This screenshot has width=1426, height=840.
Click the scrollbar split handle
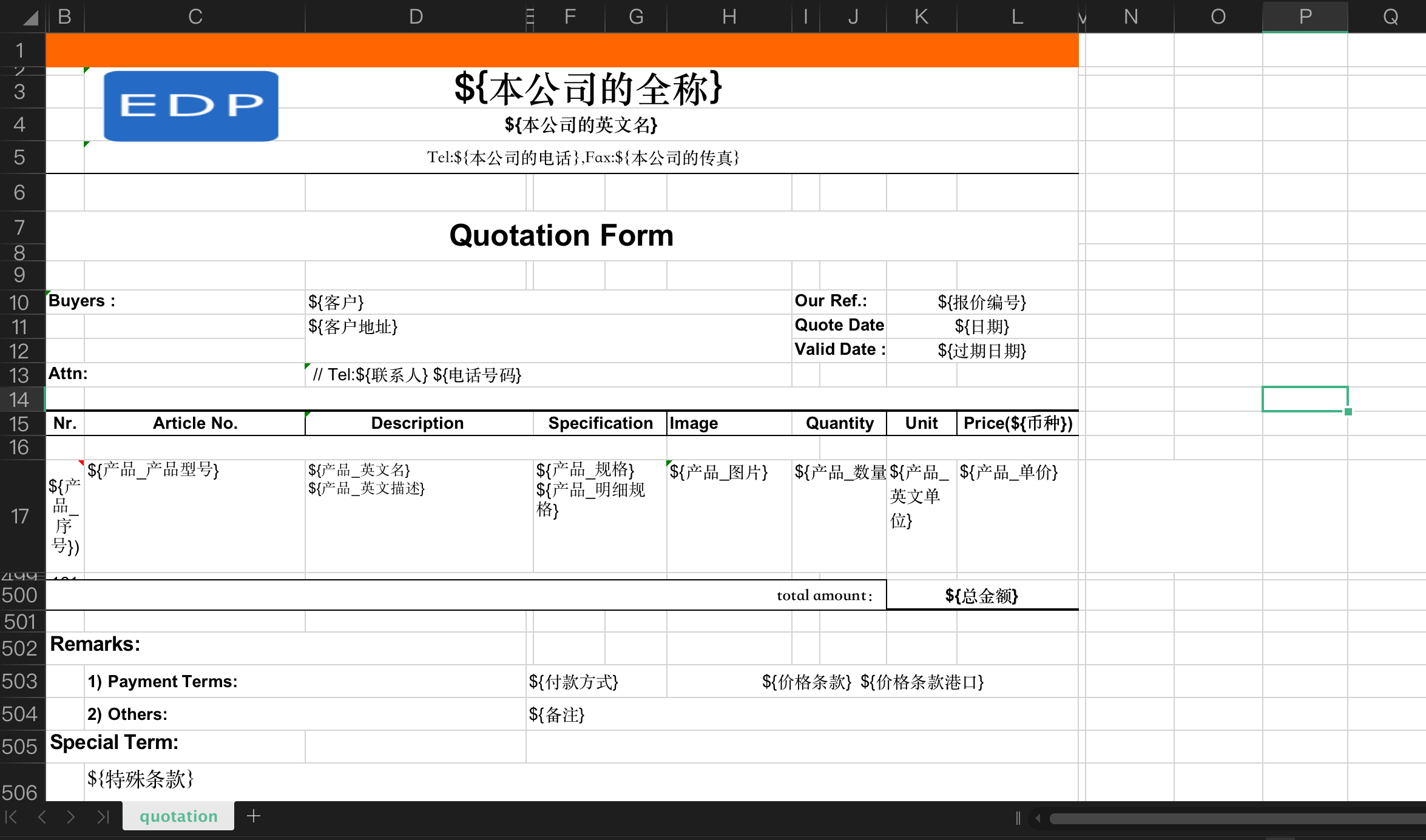[x=1018, y=818]
